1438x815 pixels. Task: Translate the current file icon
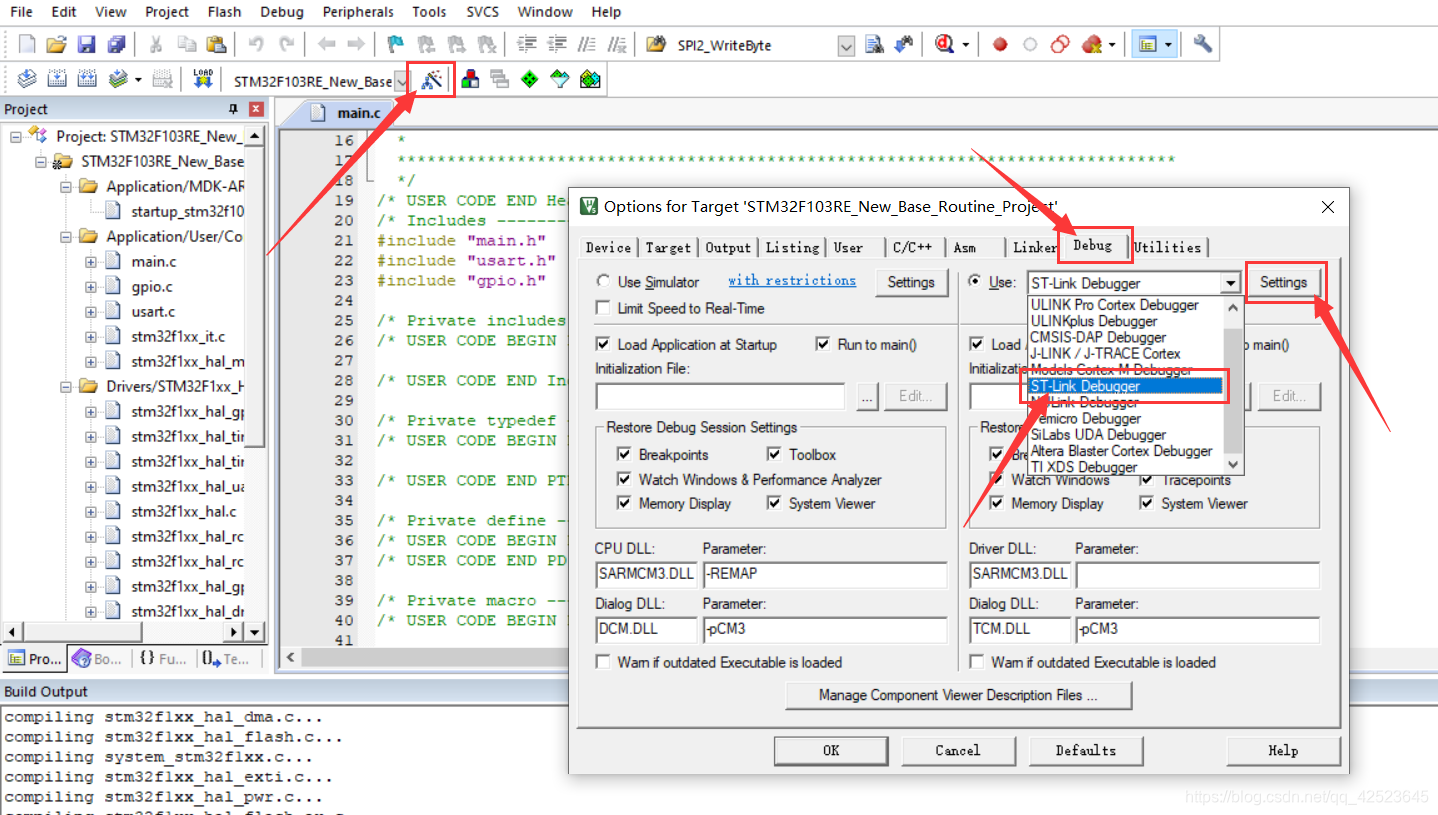(x=27, y=79)
